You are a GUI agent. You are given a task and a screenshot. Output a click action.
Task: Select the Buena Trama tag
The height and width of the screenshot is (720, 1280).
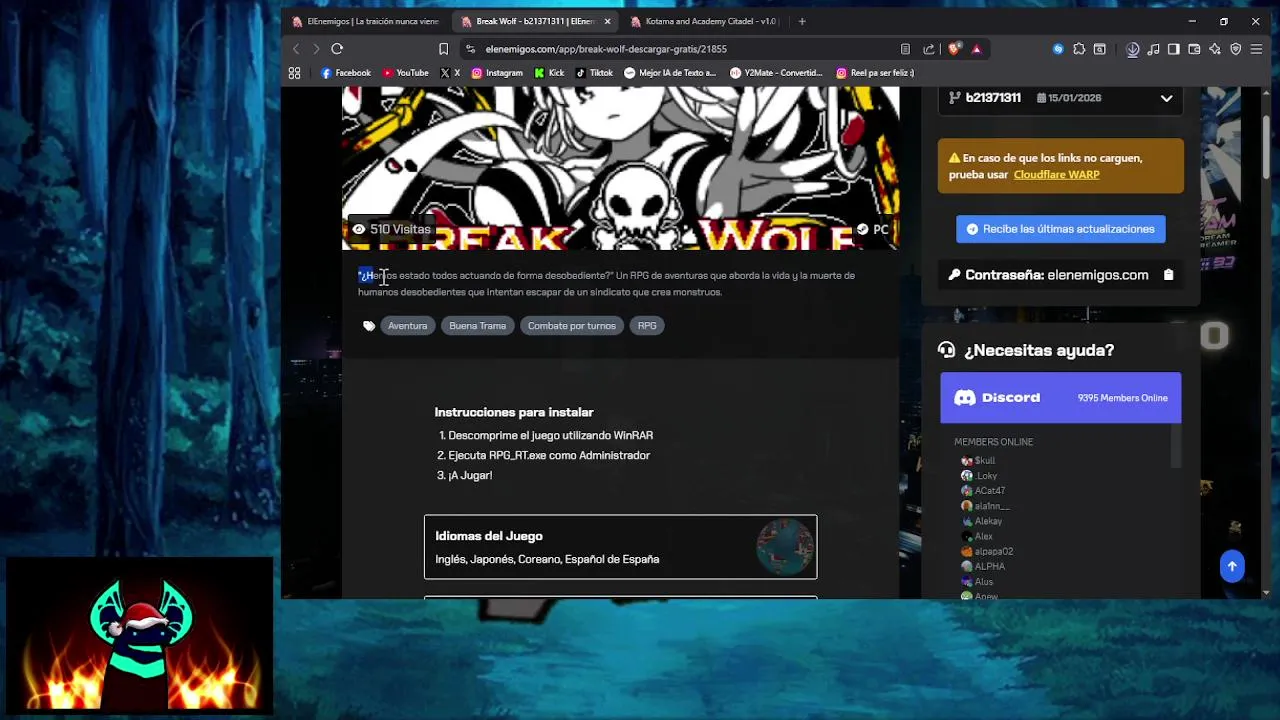(x=477, y=326)
